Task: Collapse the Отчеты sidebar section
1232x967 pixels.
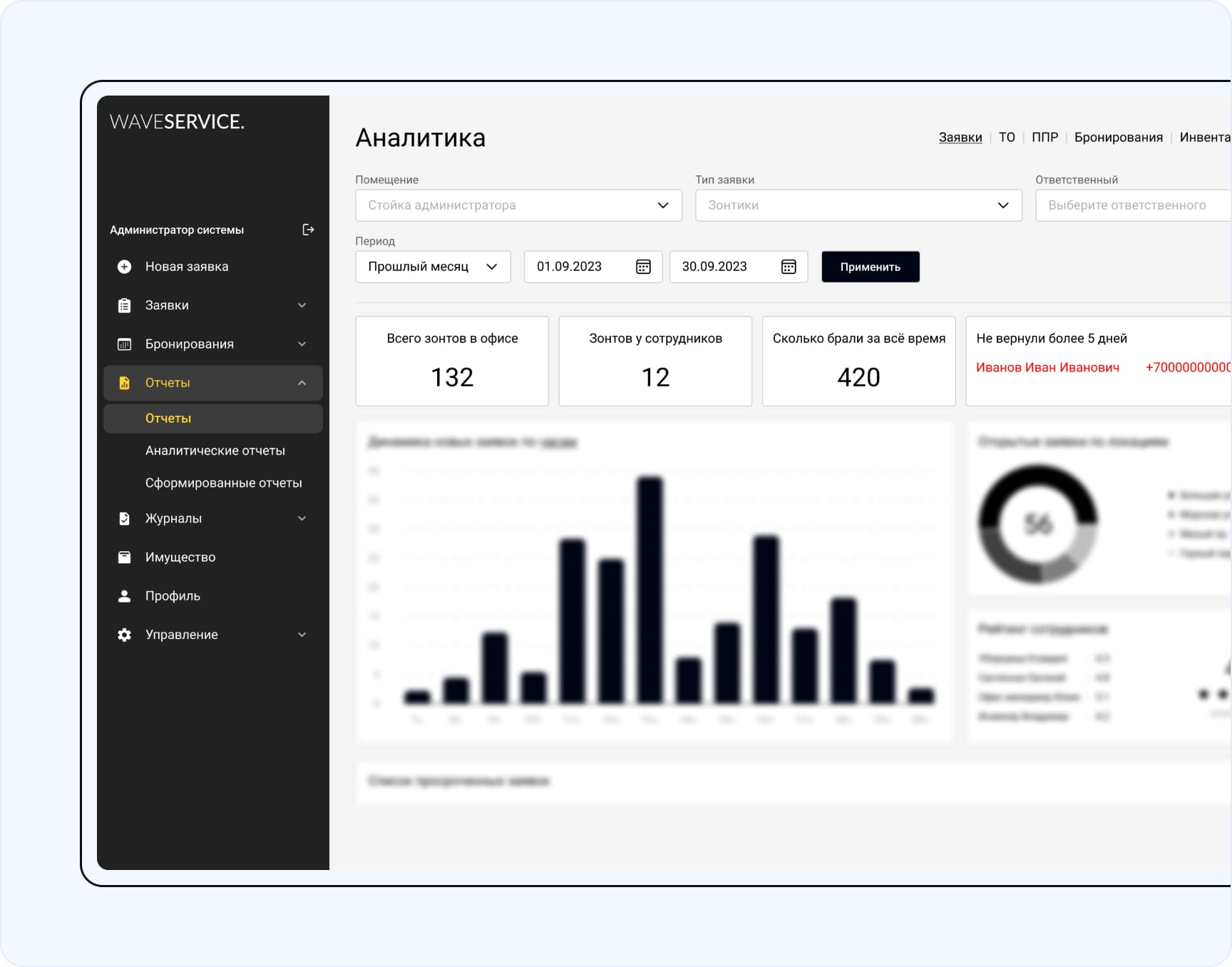Action: pos(302,383)
